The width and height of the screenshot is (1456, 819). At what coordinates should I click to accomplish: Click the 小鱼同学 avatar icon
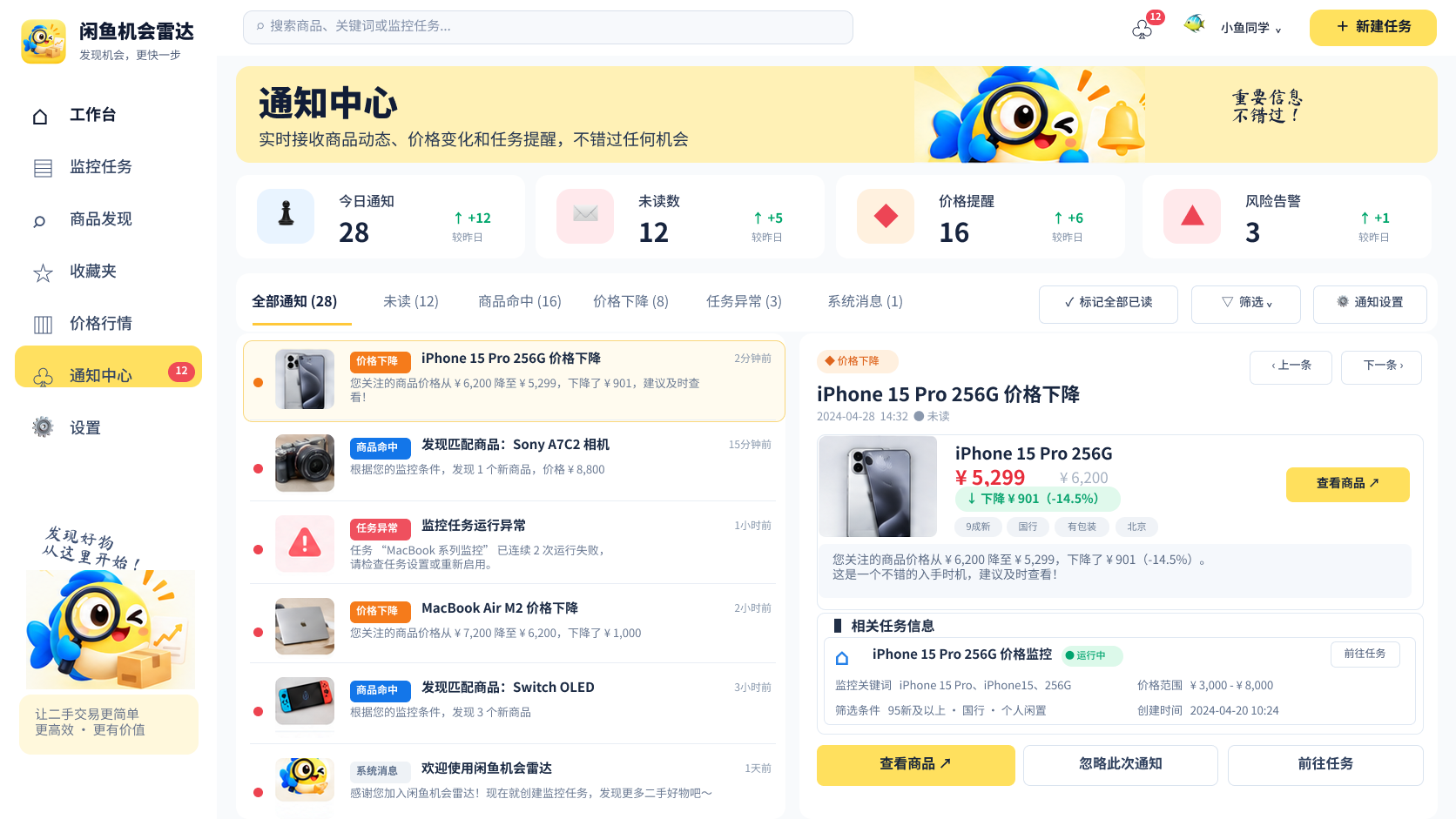(x=1195, y=24)
